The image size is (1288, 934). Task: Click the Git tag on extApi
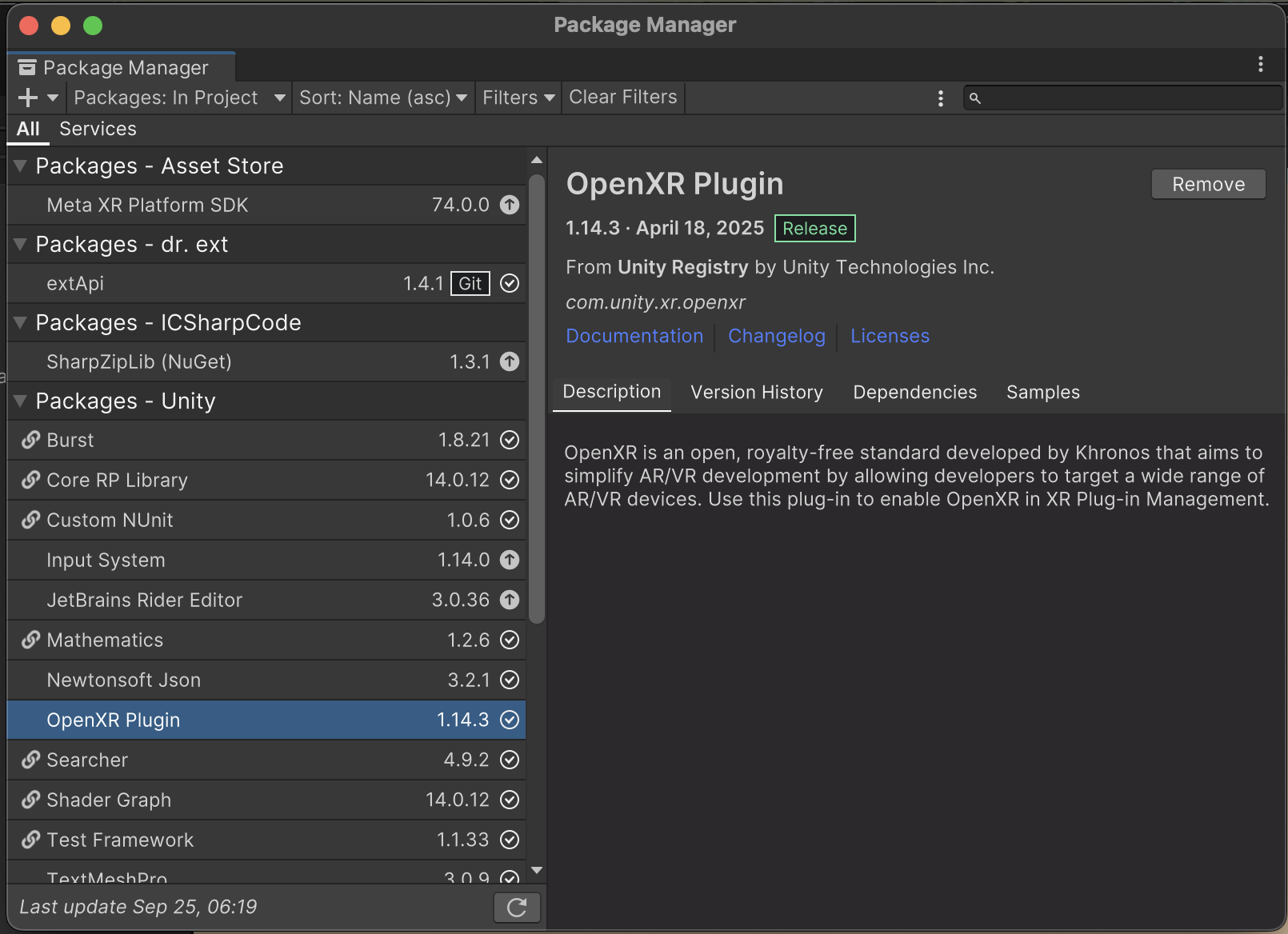470,284
